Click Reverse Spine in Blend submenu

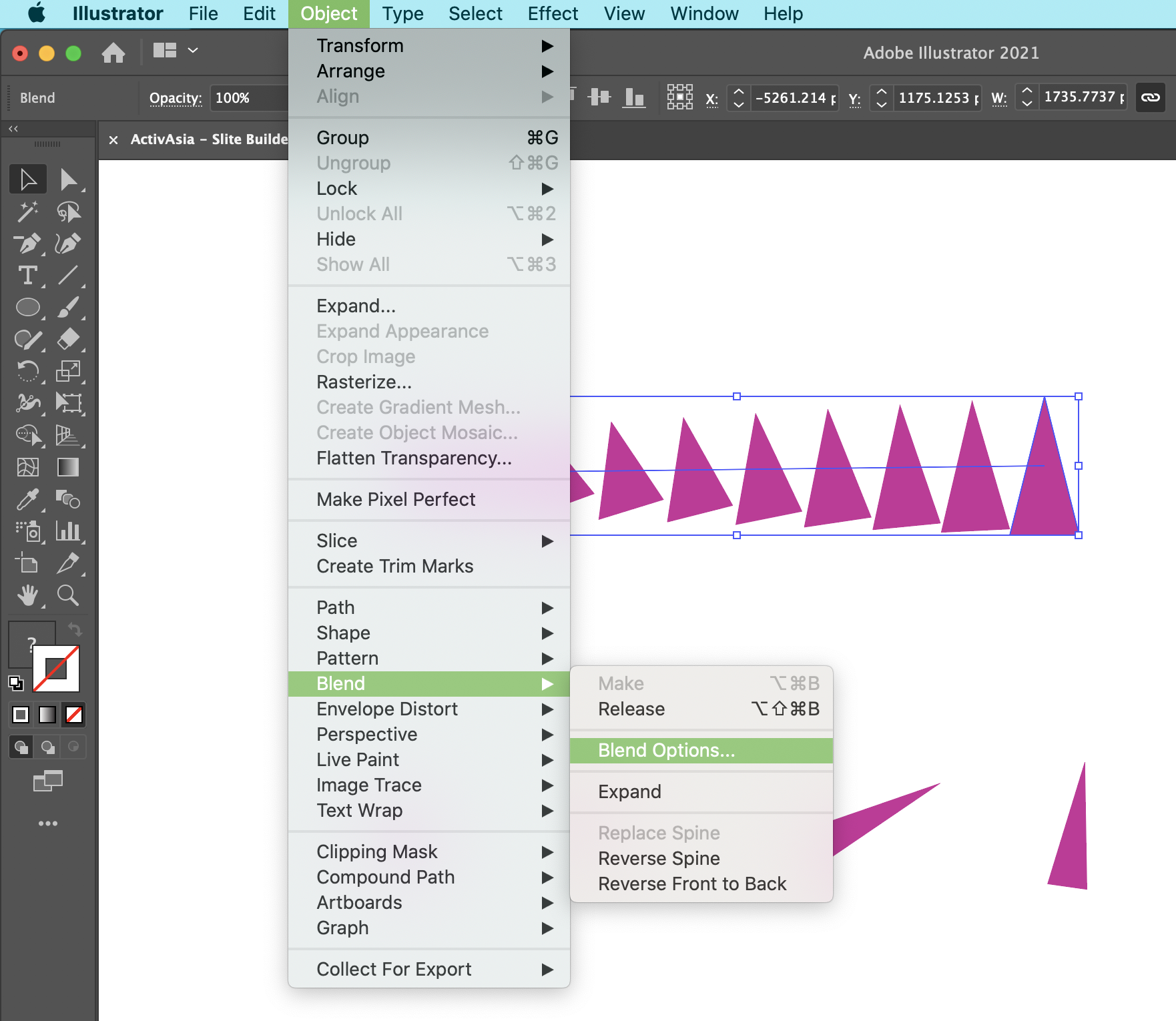coord(659,858)
